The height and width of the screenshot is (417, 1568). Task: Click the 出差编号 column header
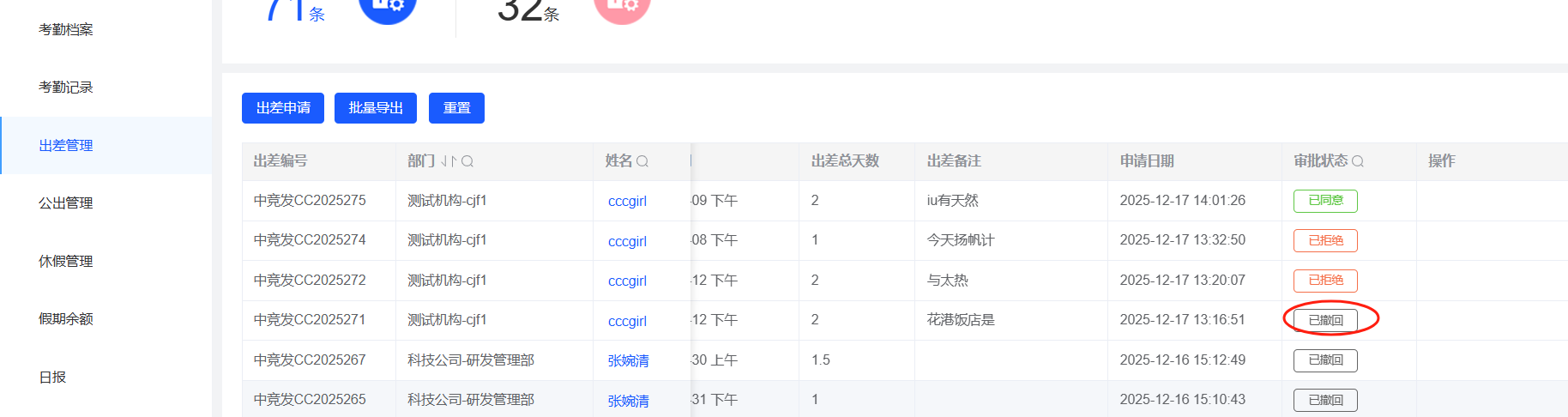[280, 160]
